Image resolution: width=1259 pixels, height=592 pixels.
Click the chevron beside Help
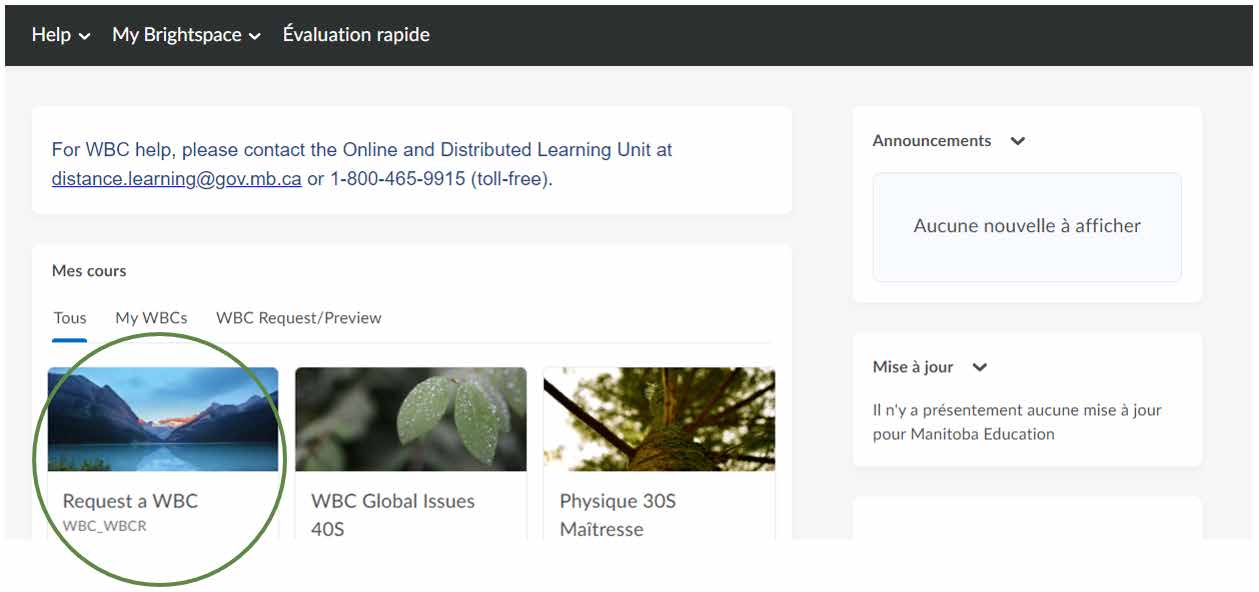(x=84, y=36)
